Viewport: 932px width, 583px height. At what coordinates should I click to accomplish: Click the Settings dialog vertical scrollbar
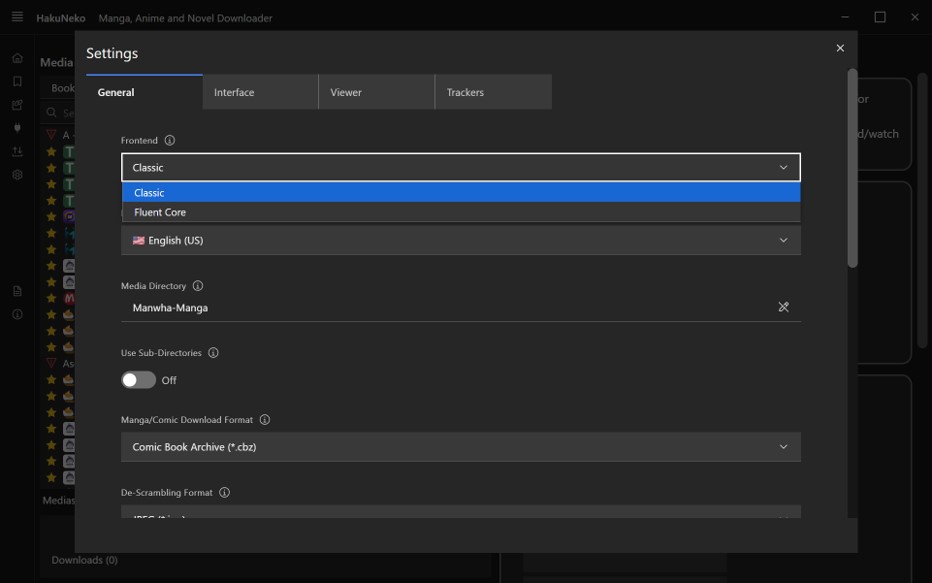point(852,168)
